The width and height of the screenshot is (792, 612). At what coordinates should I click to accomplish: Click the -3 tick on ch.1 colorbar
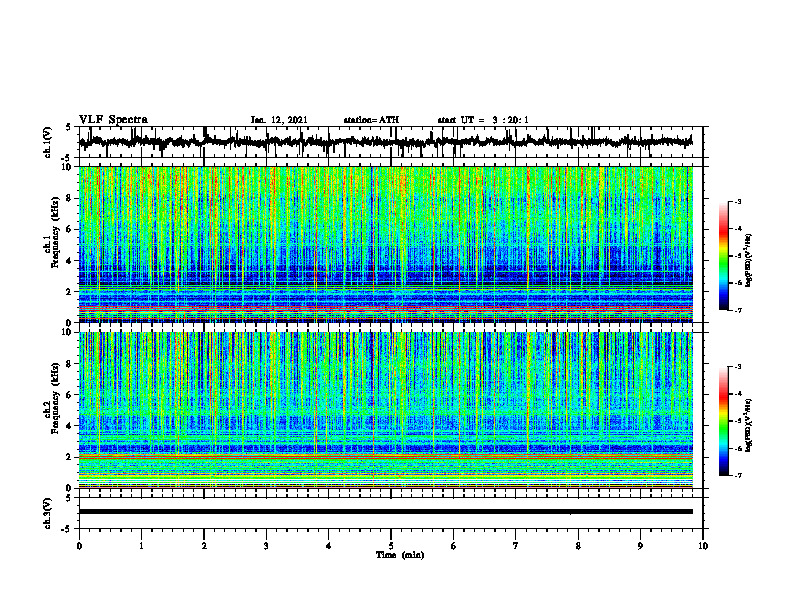[x=738, y=201]
